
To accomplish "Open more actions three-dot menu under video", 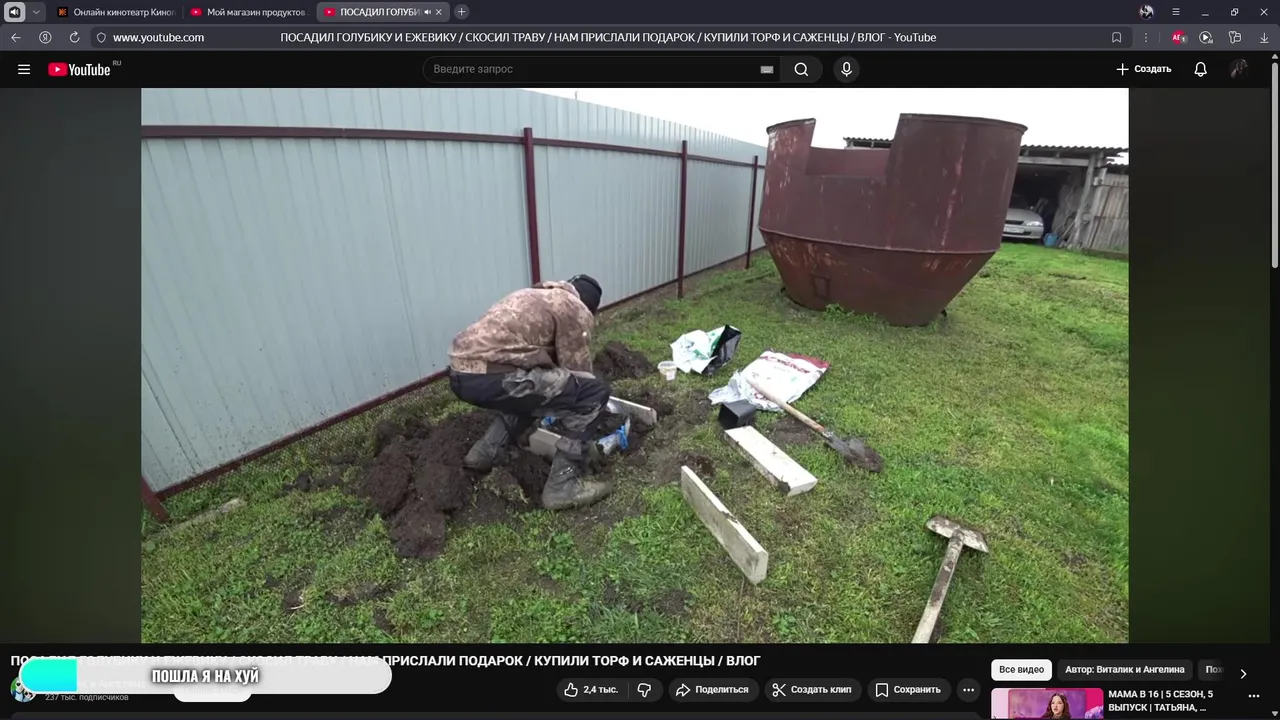I will (968, 690).
